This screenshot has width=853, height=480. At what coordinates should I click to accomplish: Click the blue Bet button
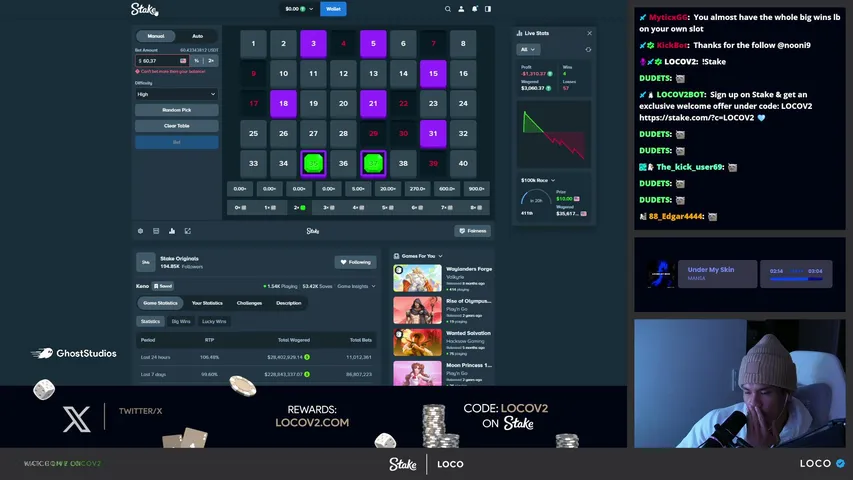coord(177,142)
